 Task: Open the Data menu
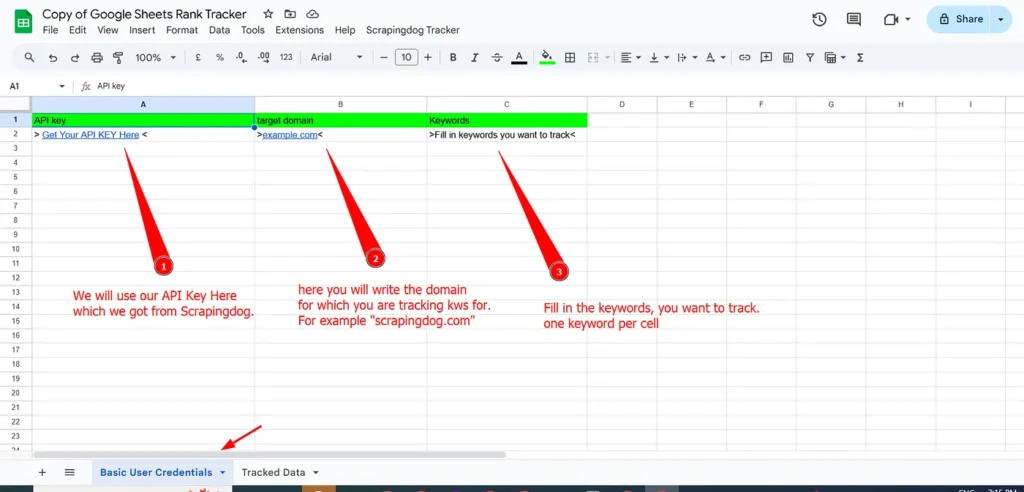pyautogui.click(x=219, y=30)
